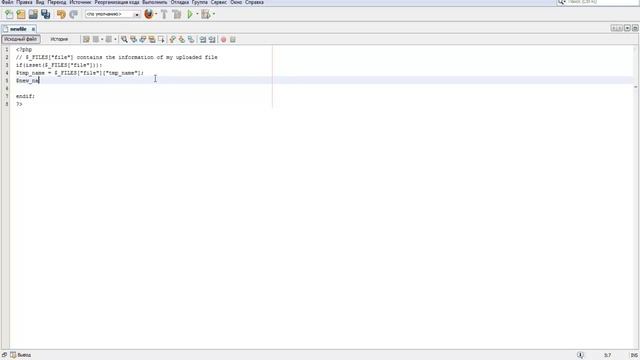
Task: Open dropdown beside editor Back icon
Action: (x=102, y=39)
